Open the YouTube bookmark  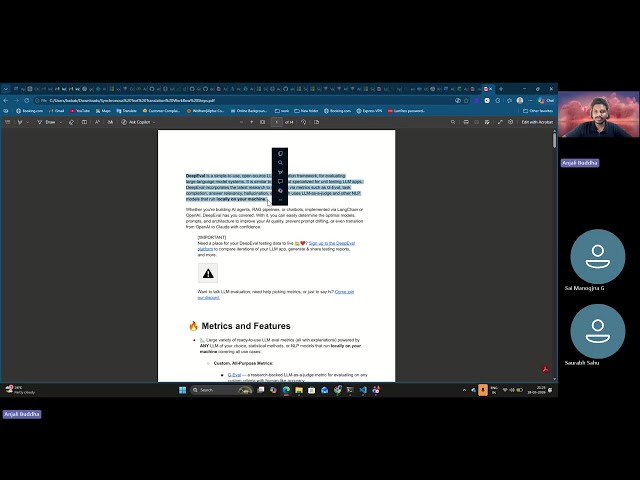80,111
